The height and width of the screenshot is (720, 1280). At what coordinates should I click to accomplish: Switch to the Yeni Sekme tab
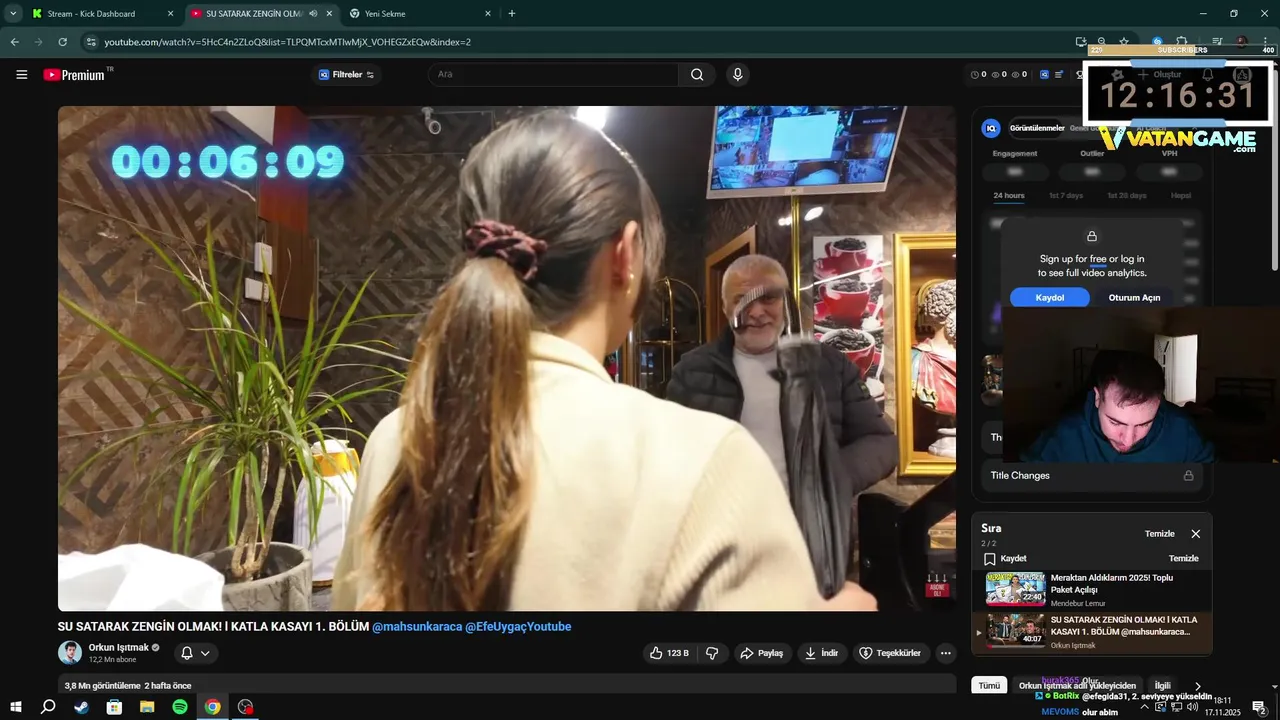pyautogui.click(x=420, y=14)
